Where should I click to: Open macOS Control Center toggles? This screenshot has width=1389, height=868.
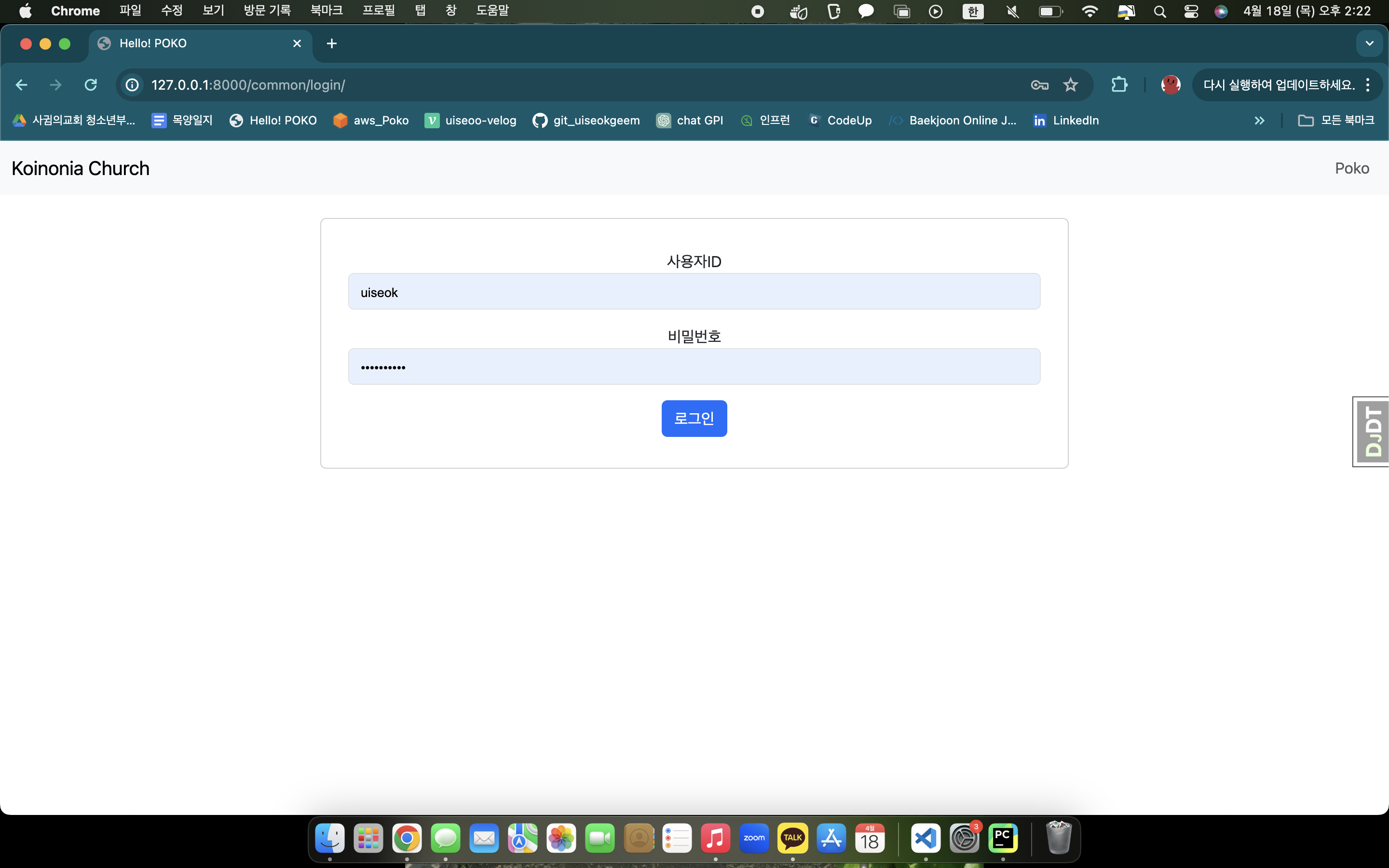point(1191,12)
